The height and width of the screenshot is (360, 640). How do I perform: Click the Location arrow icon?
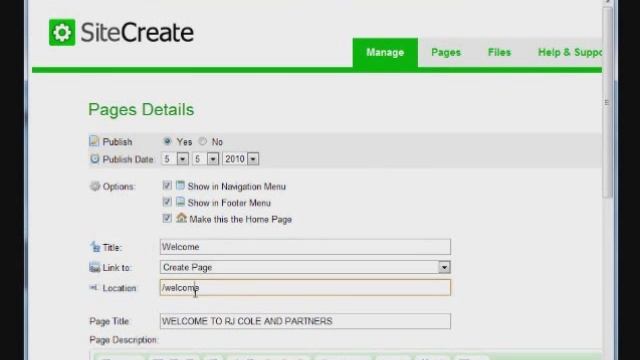94,287
